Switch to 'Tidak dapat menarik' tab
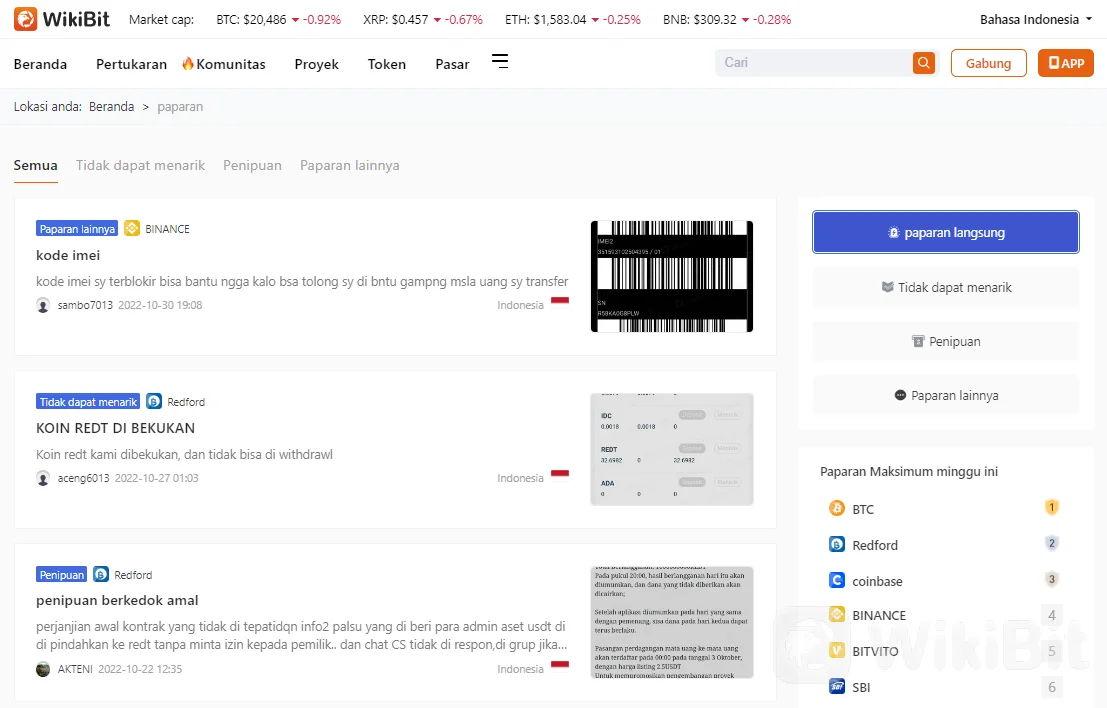This screenshot has width=1107, height=708. tap(140, 165)
